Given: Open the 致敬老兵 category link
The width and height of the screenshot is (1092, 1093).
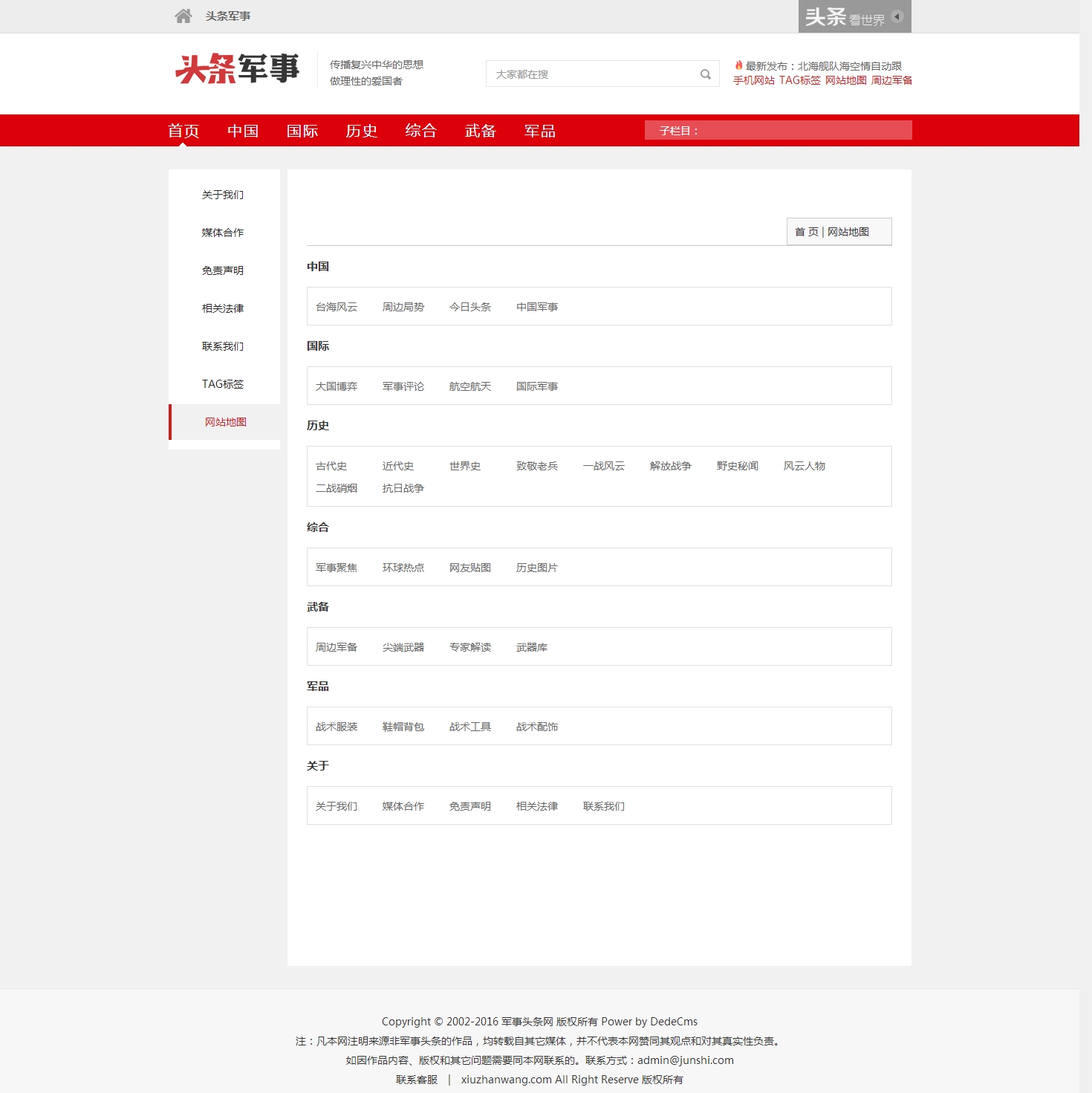Looking at the screenshot, I should pos(537,466).
